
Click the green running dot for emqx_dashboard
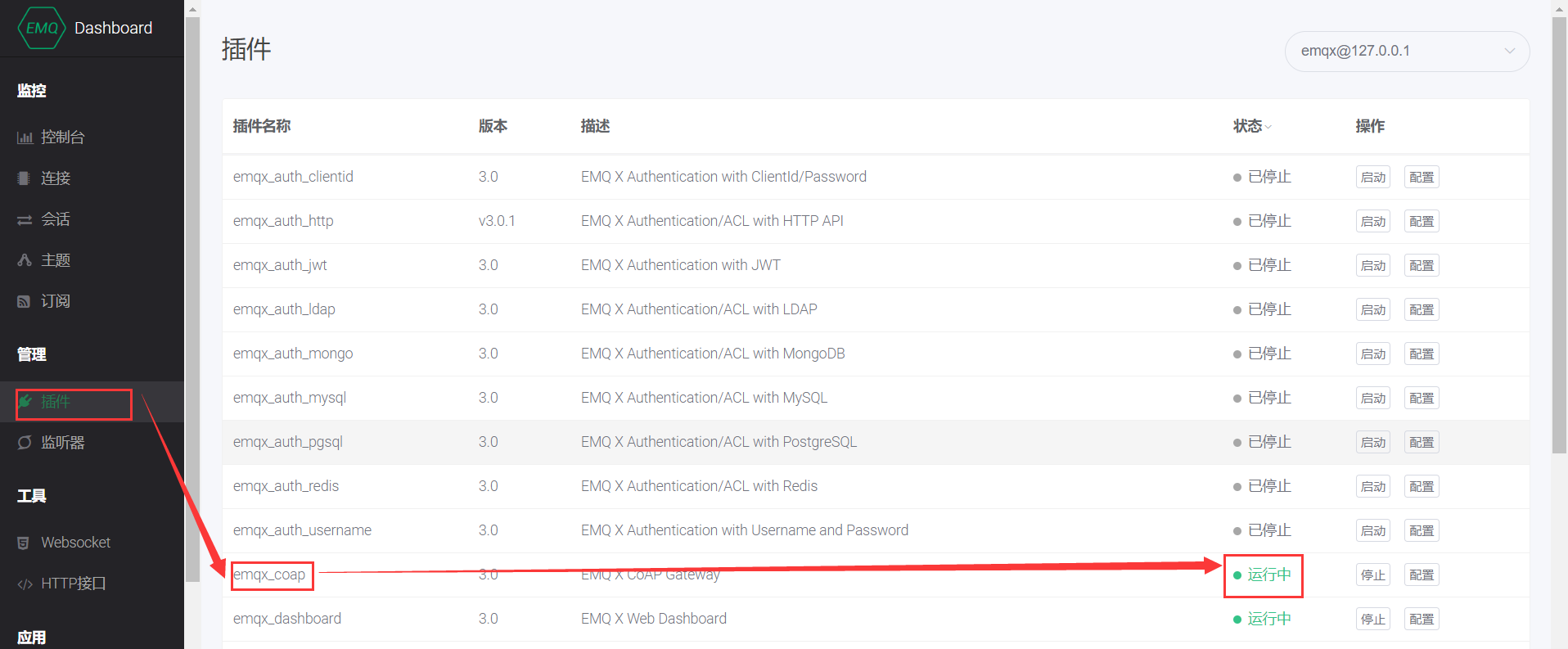tap(1236, 619)
